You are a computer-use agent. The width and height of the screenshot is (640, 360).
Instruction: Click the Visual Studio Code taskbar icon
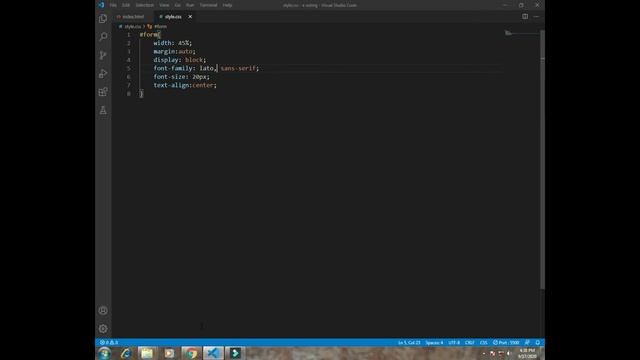213,353
